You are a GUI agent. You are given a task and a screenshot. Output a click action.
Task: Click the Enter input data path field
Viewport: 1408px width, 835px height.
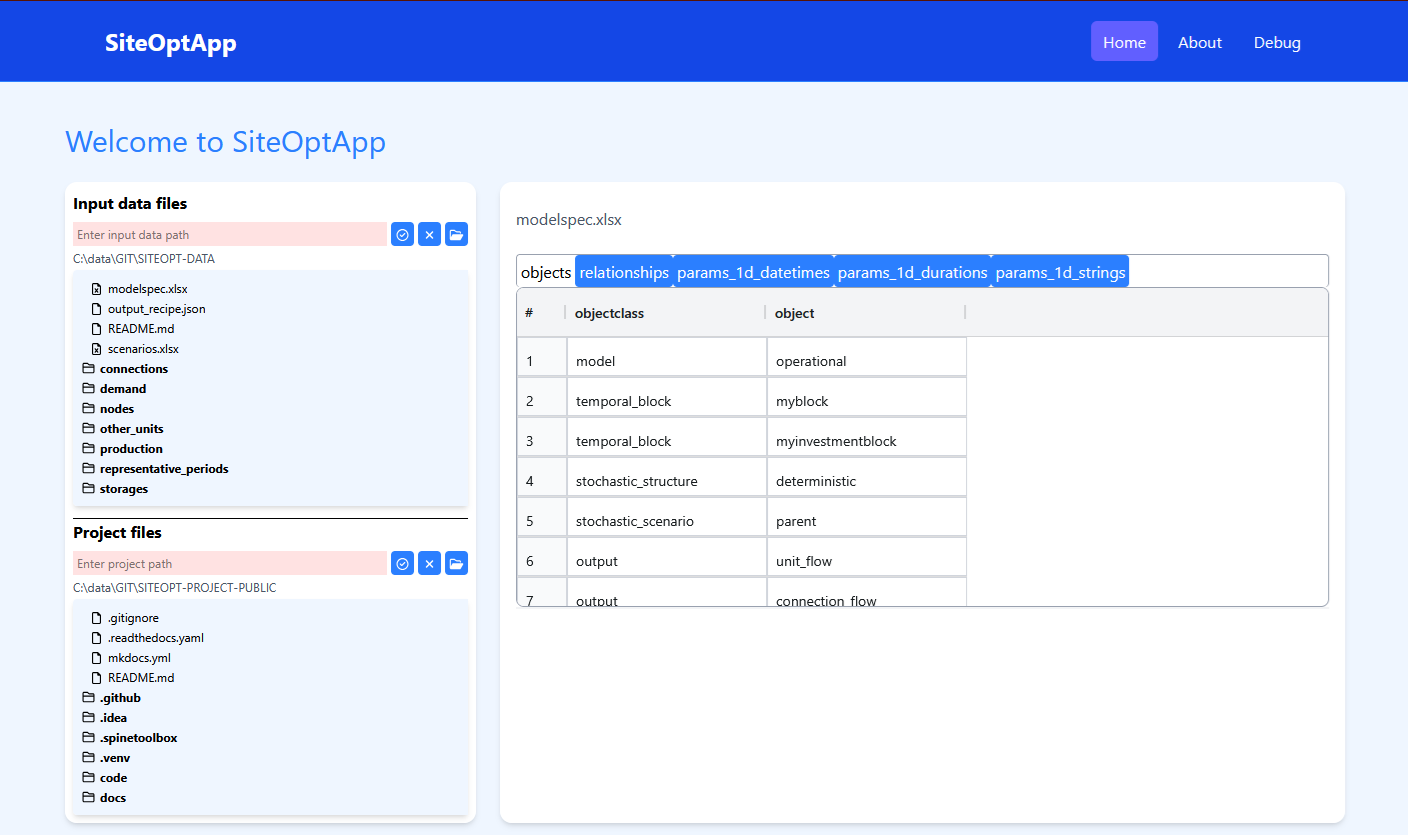229,234
